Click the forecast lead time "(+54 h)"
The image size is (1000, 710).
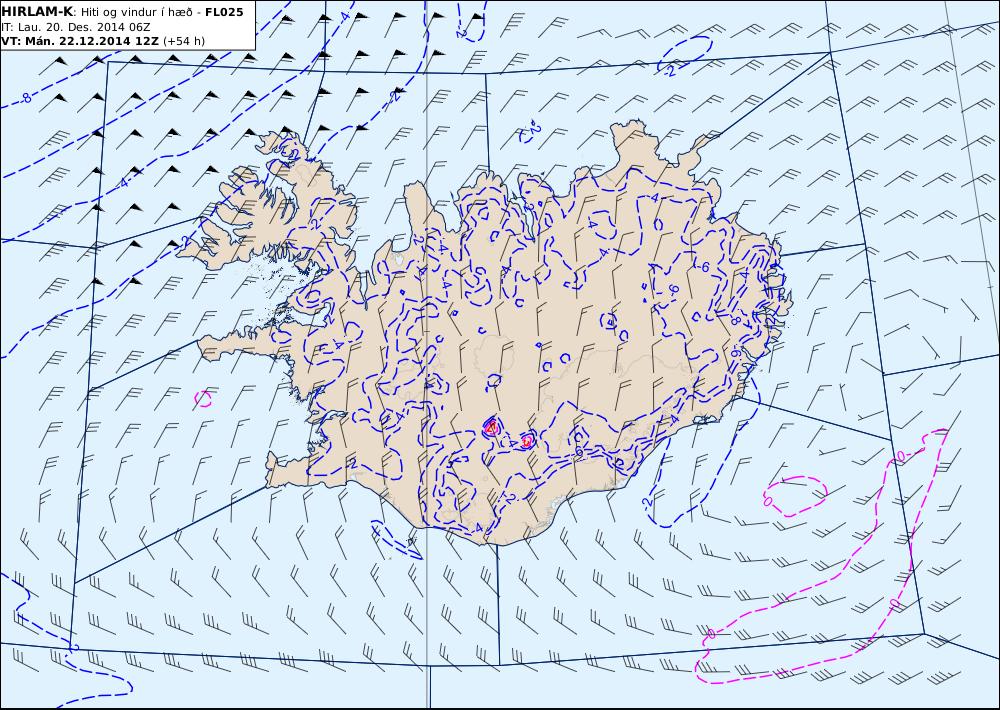184,41
